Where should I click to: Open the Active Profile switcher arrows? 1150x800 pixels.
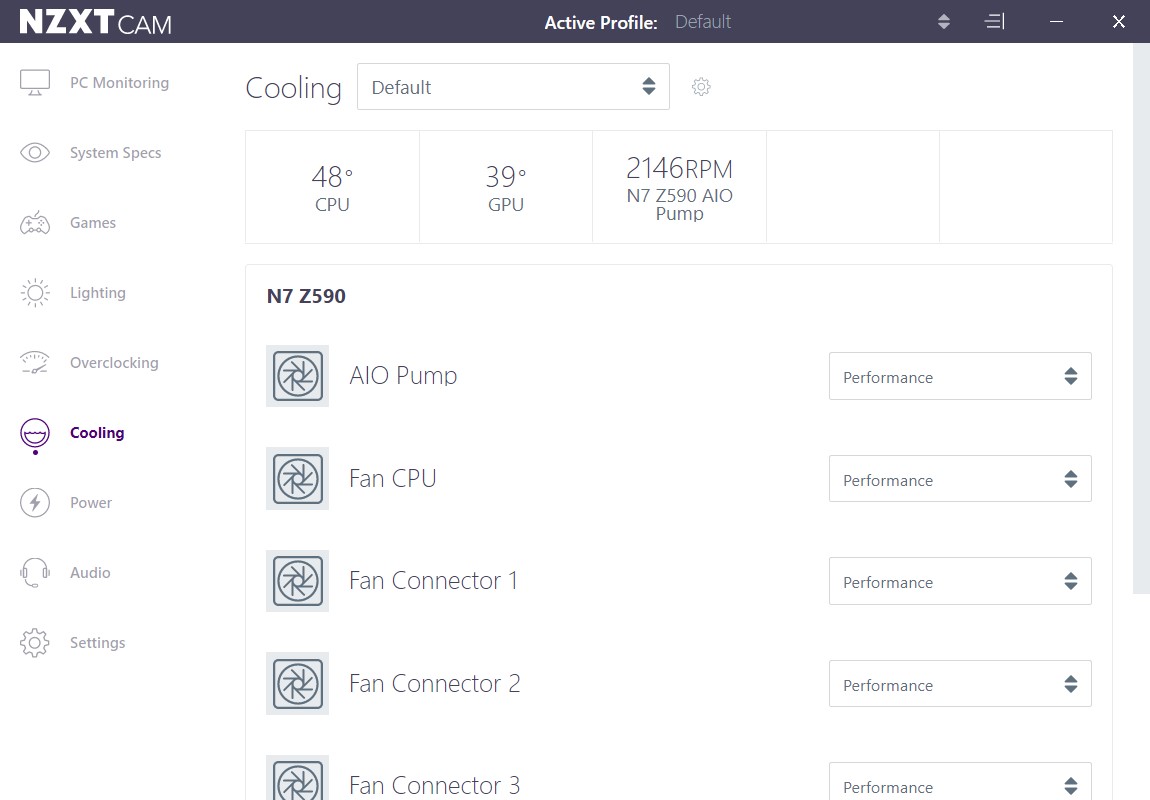(944, 21)
